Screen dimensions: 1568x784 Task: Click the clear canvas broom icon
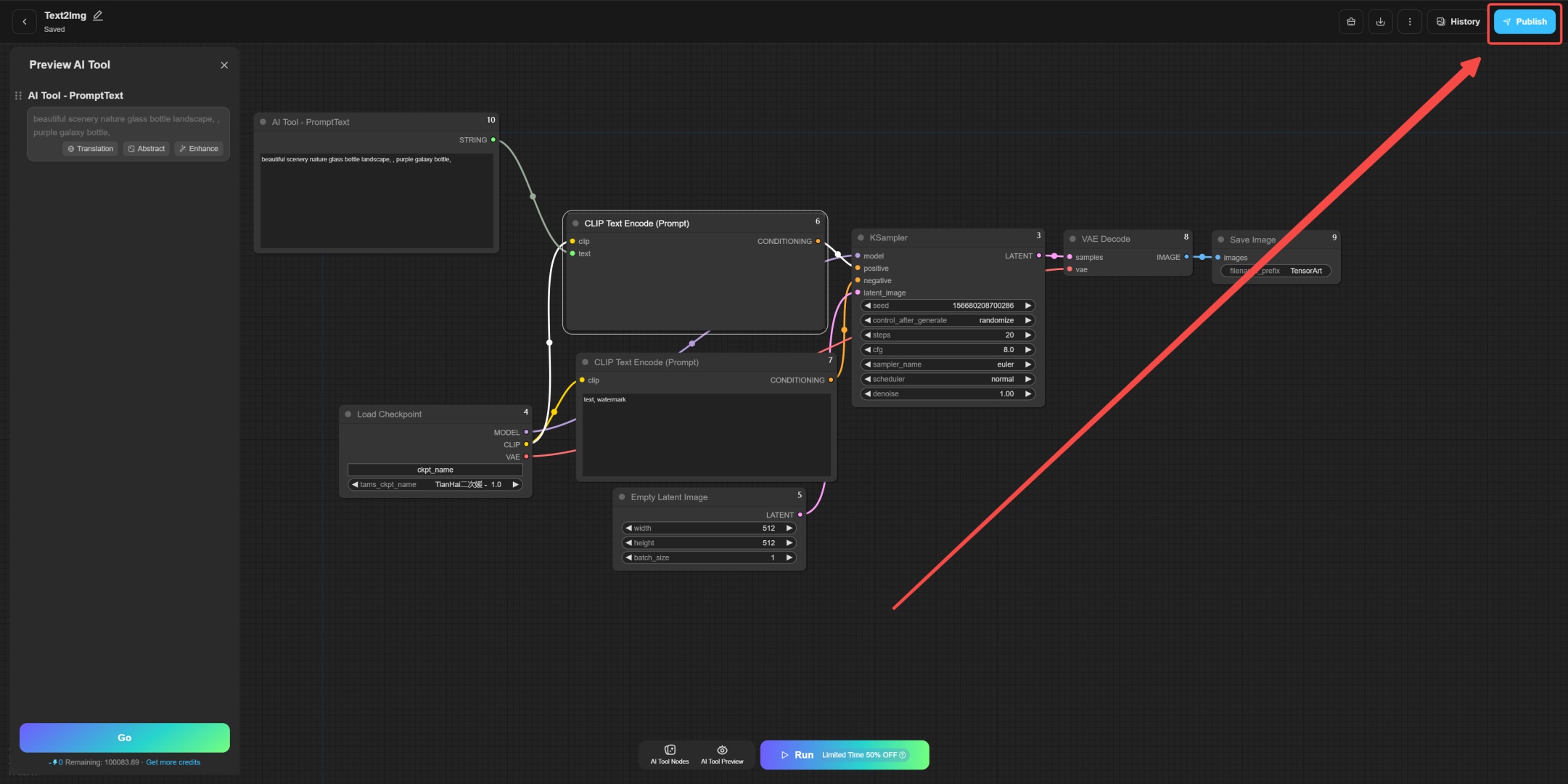(x=1350, y=22)
